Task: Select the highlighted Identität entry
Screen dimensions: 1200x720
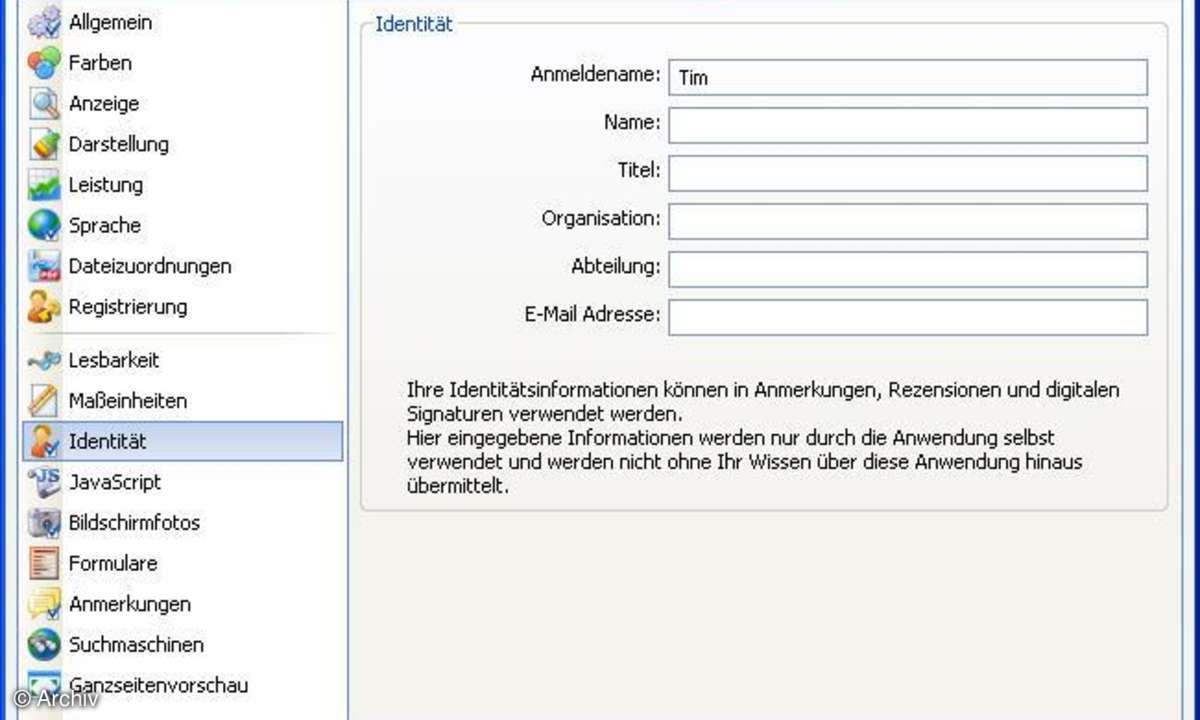Action: 182,441
